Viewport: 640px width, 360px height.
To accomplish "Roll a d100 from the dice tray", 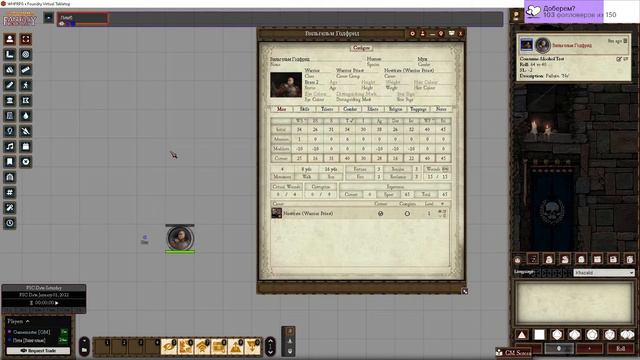I will (627, 335).
